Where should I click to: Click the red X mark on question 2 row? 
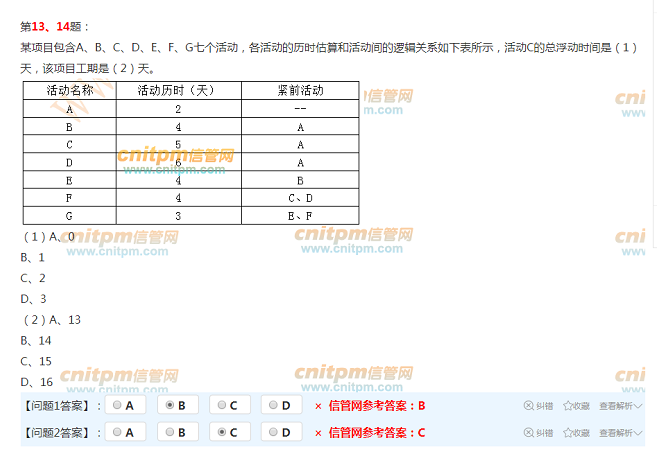click(318, 433)
